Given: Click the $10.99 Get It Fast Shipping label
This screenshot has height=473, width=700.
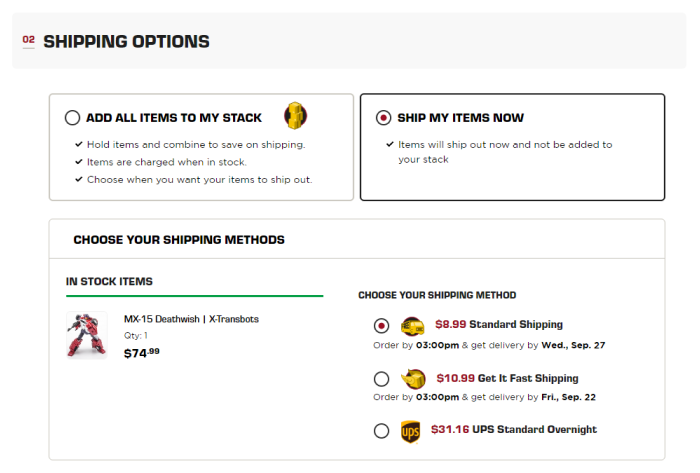Looking at the screenshot, I should (x=507, y=379).
